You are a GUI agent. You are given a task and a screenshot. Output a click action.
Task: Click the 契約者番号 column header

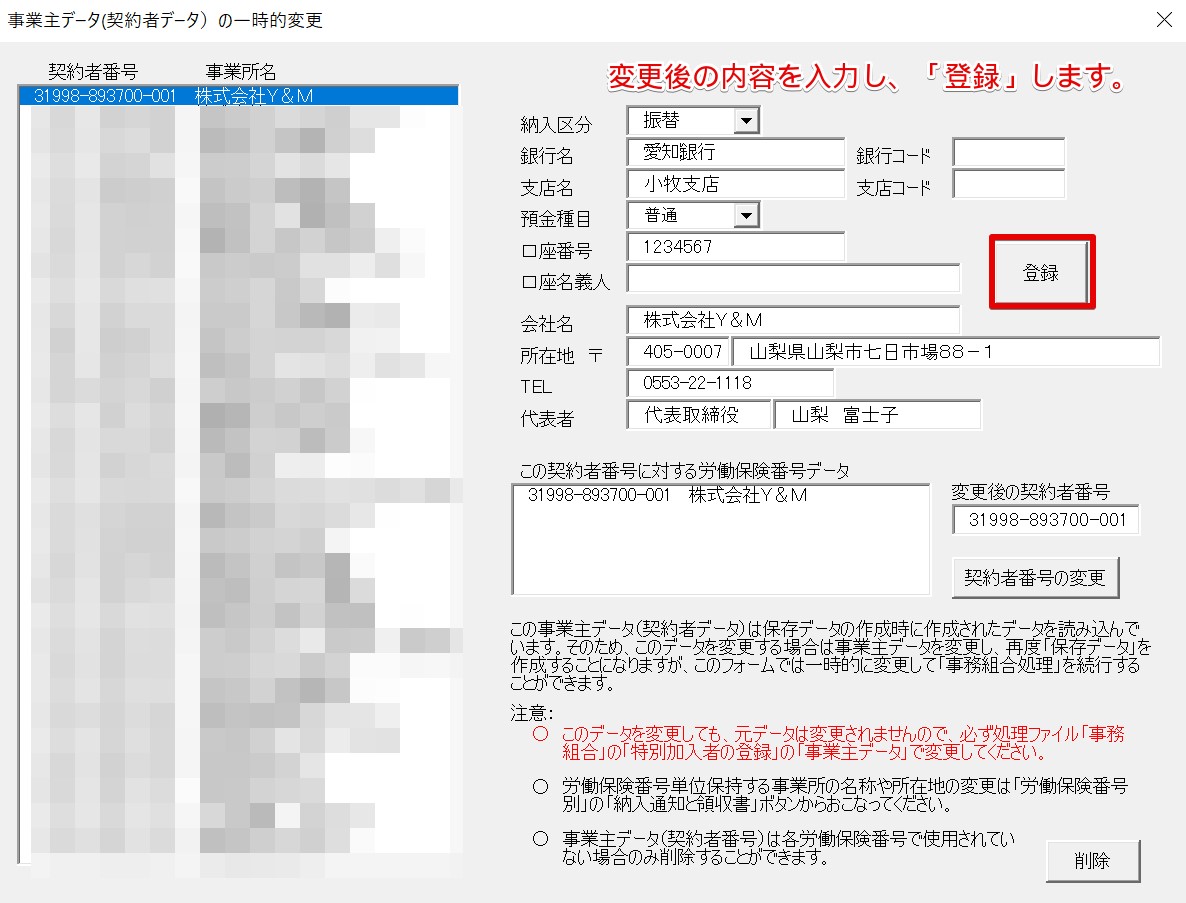(93, 72)
